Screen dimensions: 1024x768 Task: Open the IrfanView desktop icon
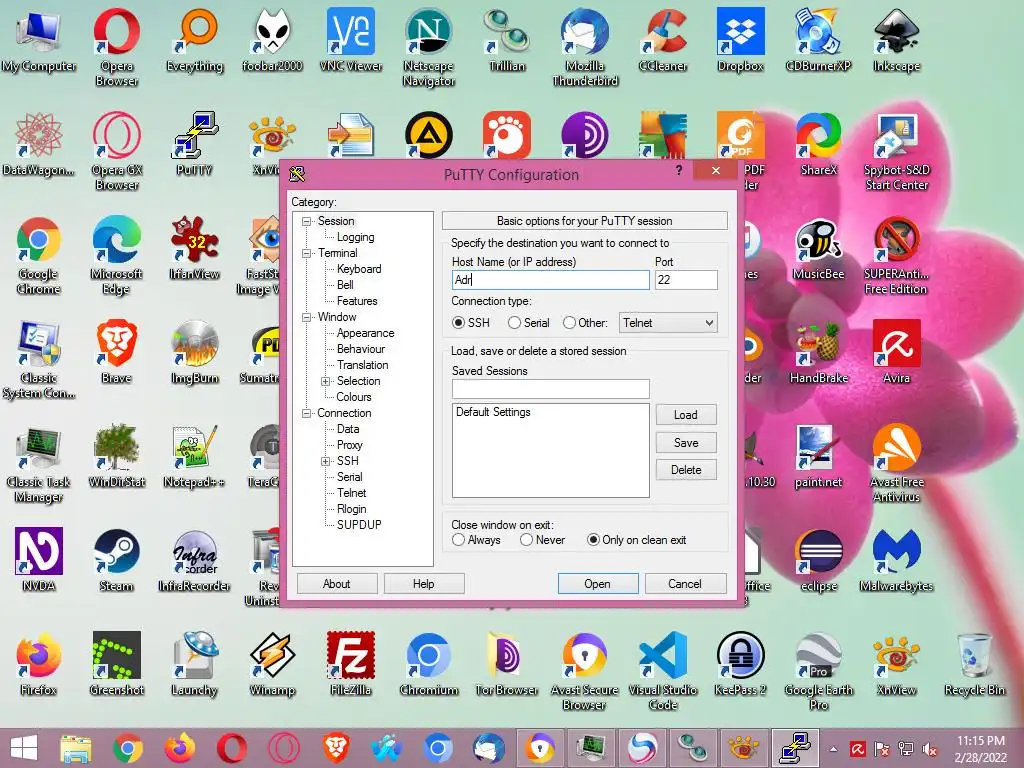pos(194,248)
